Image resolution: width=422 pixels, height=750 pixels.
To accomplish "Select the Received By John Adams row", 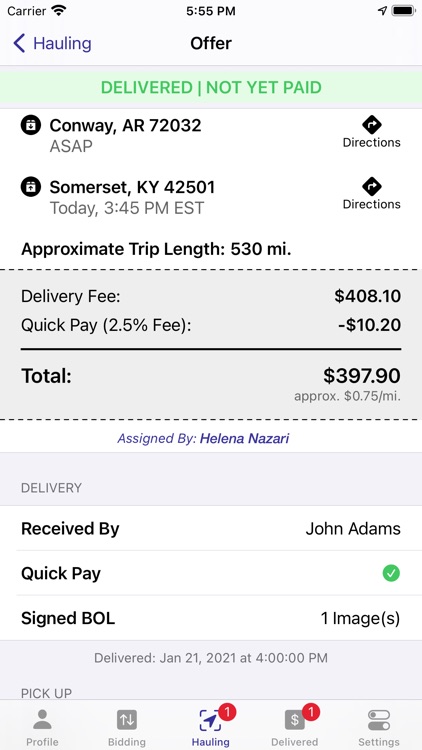I will (211, 529).
